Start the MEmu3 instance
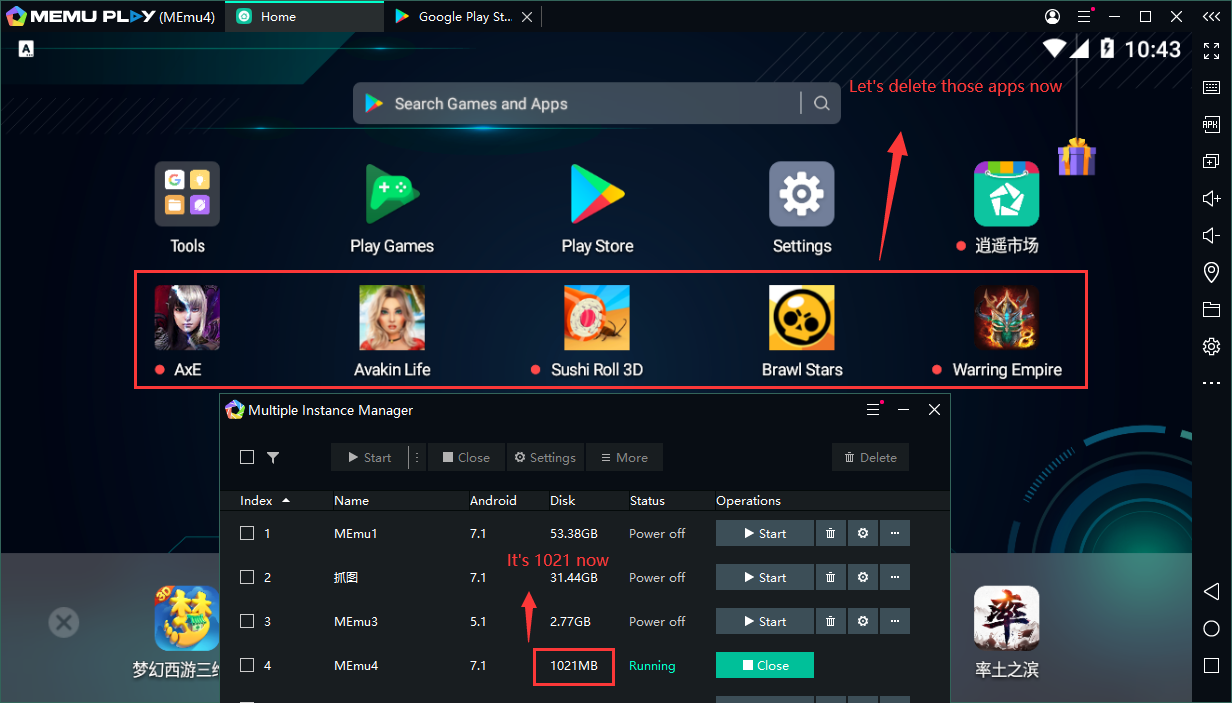 pyautogui.click(x=764, y=622)
